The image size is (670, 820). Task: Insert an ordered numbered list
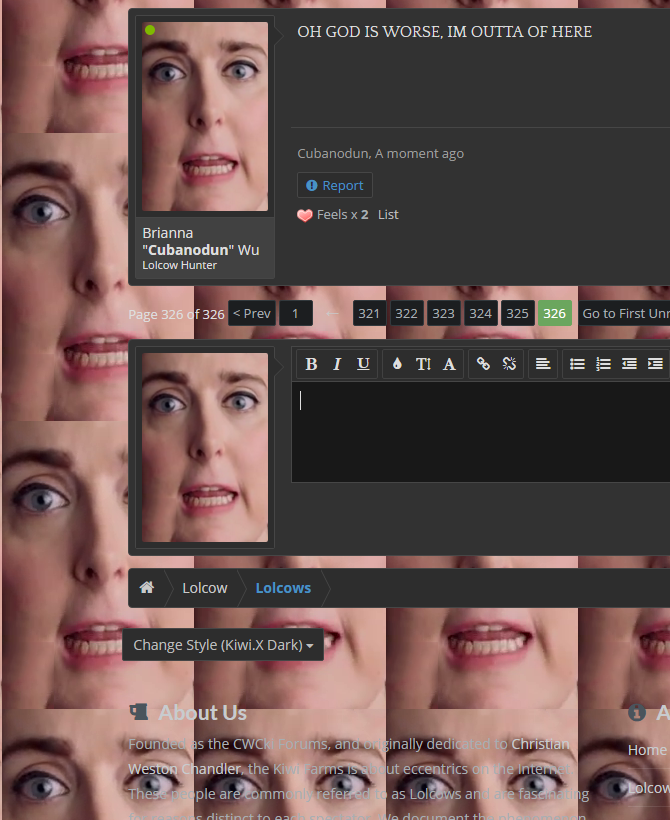[603, 364]
